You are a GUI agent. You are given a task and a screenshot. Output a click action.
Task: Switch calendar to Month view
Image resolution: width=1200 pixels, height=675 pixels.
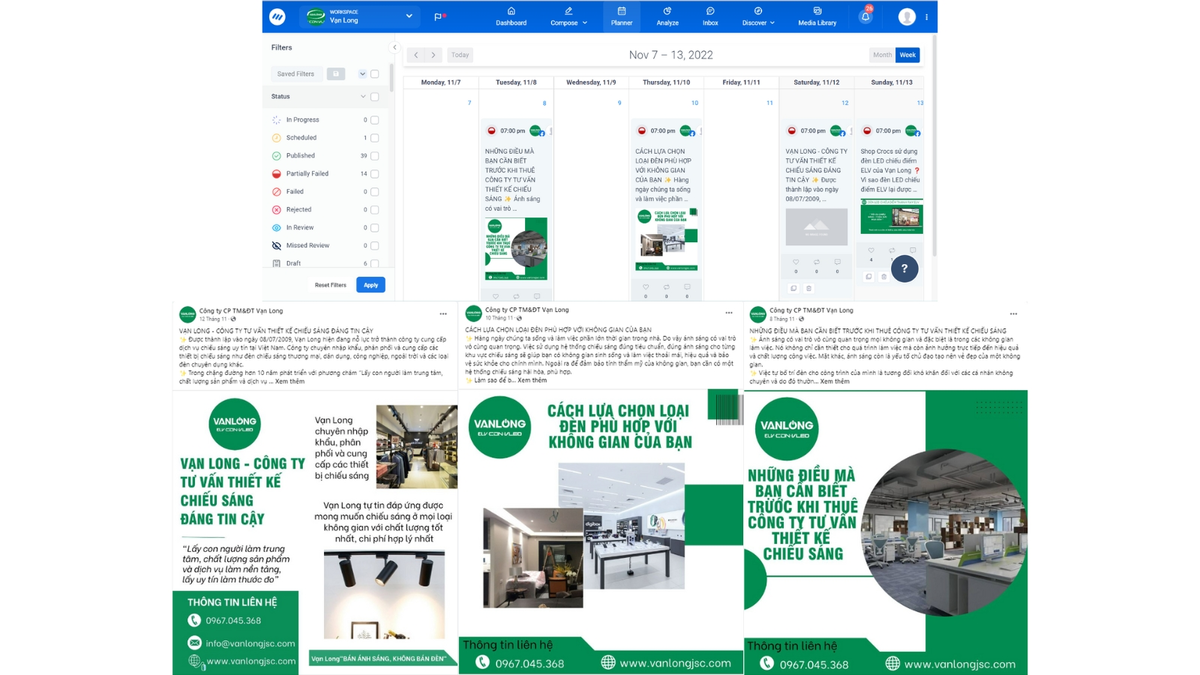(x=882, y=55)
